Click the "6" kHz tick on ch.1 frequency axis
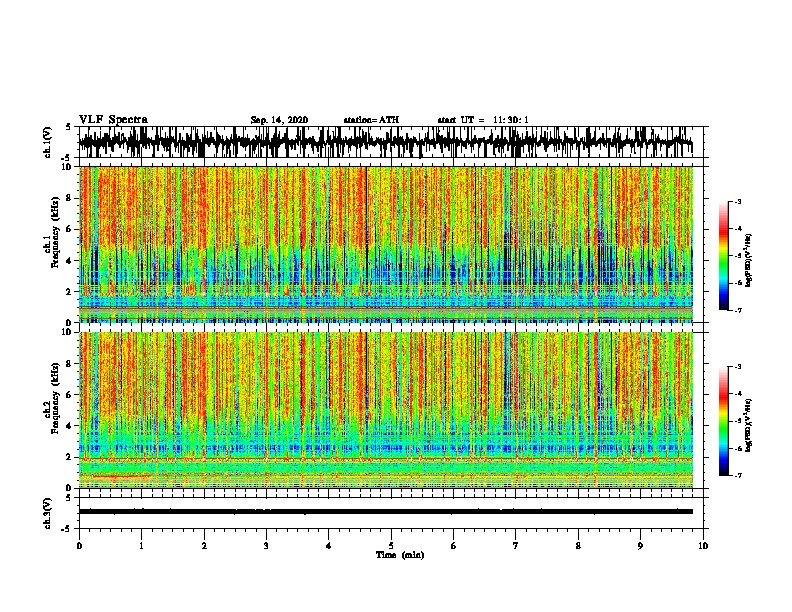This screenshot has height=612, width=792. click(x=69, y=229)
